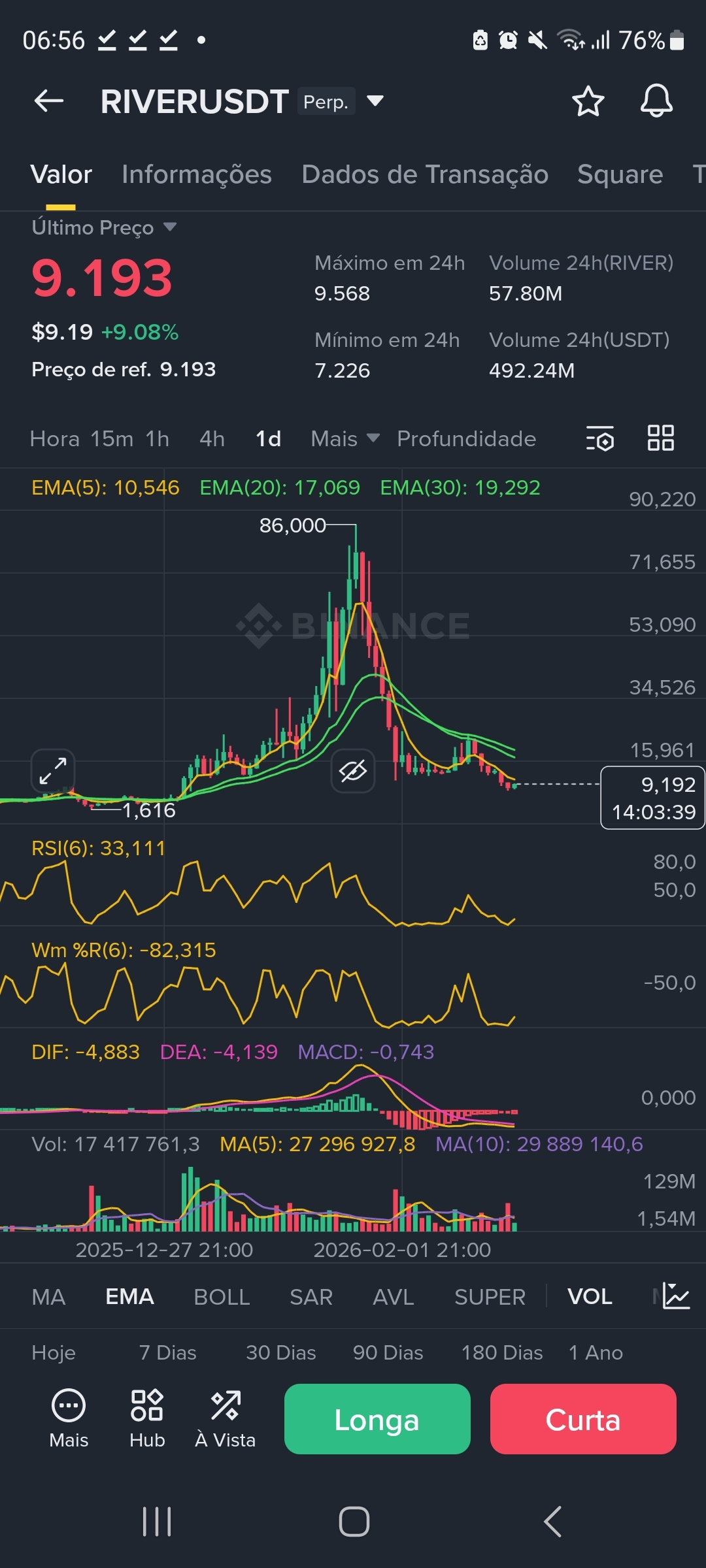Tap DIF: -4,883 MACD label
This screenshot has width=706, height=1568.
(86, 1052)
